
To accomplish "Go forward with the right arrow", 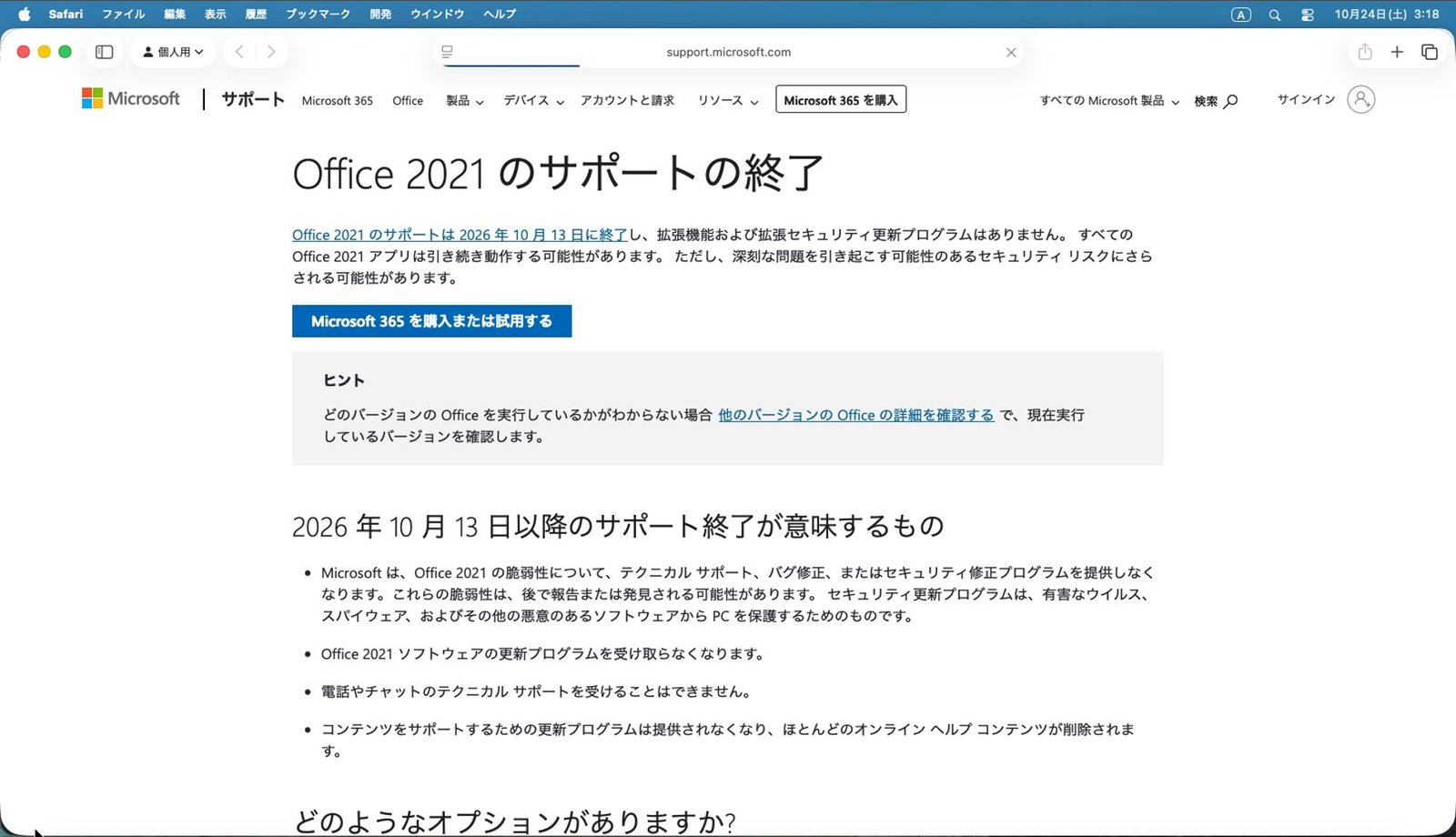I will pyautogui.click(x=271, y=52).
